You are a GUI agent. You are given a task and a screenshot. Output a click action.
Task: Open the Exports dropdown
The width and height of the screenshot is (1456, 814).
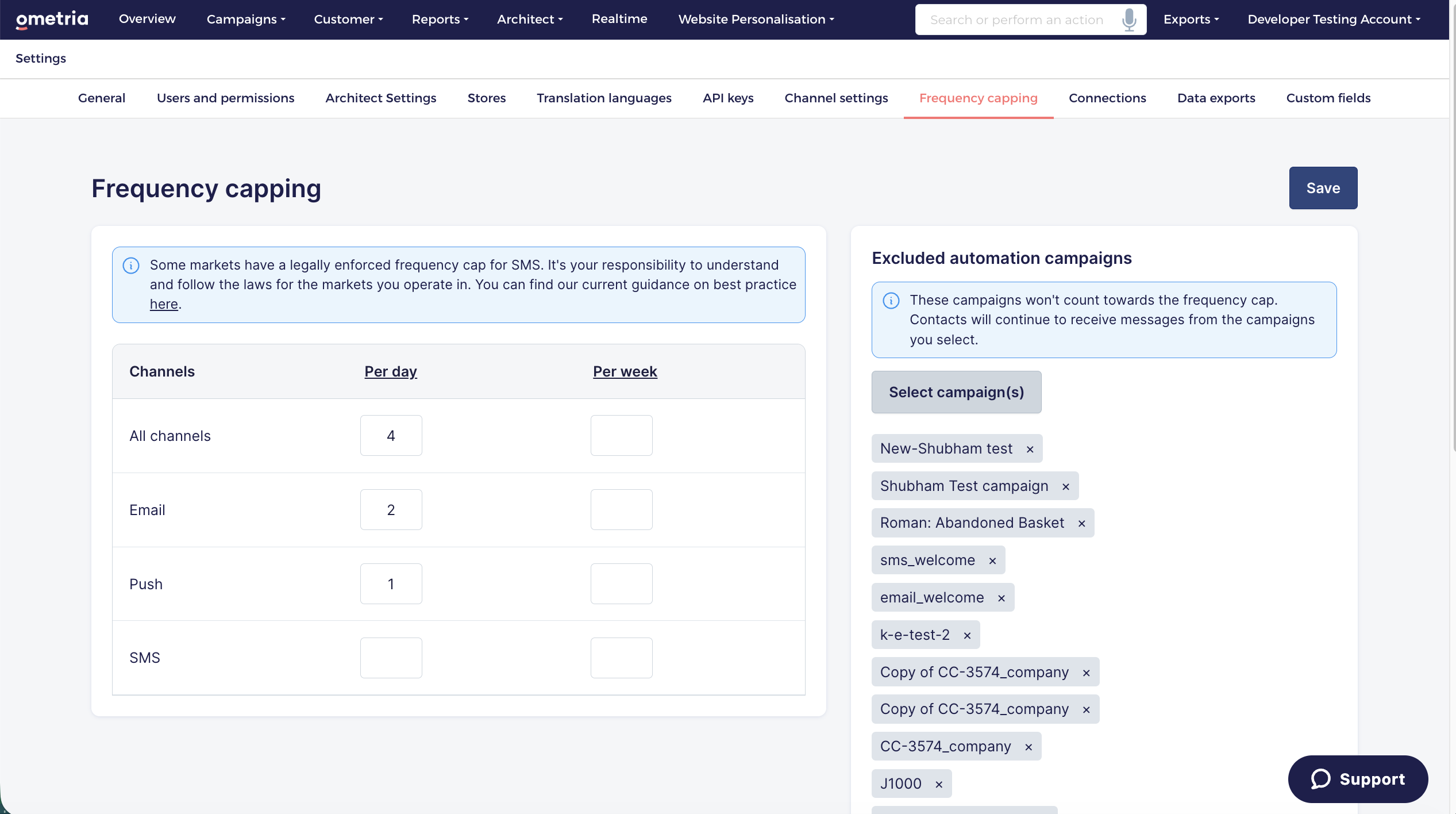coord(1191,19)
